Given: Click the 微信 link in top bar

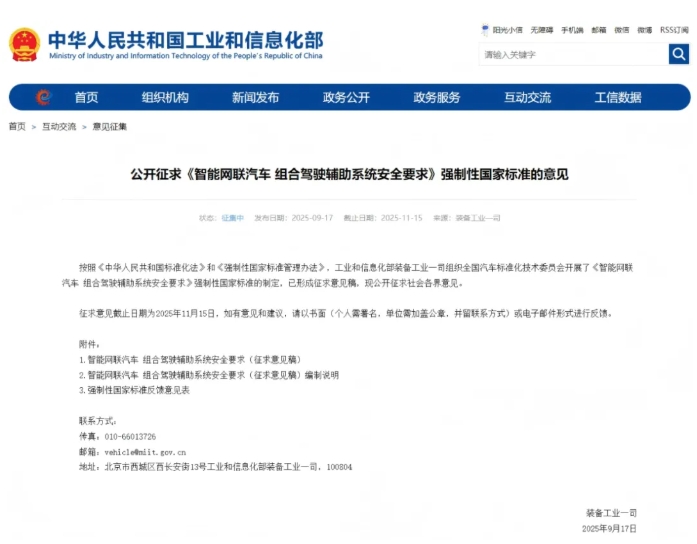Looking at the screenshot, I should point(622,30).
